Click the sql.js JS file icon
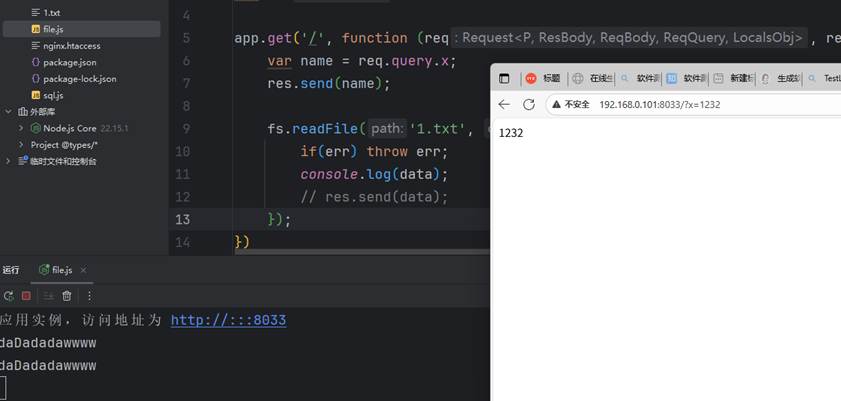 coord(35,95)
